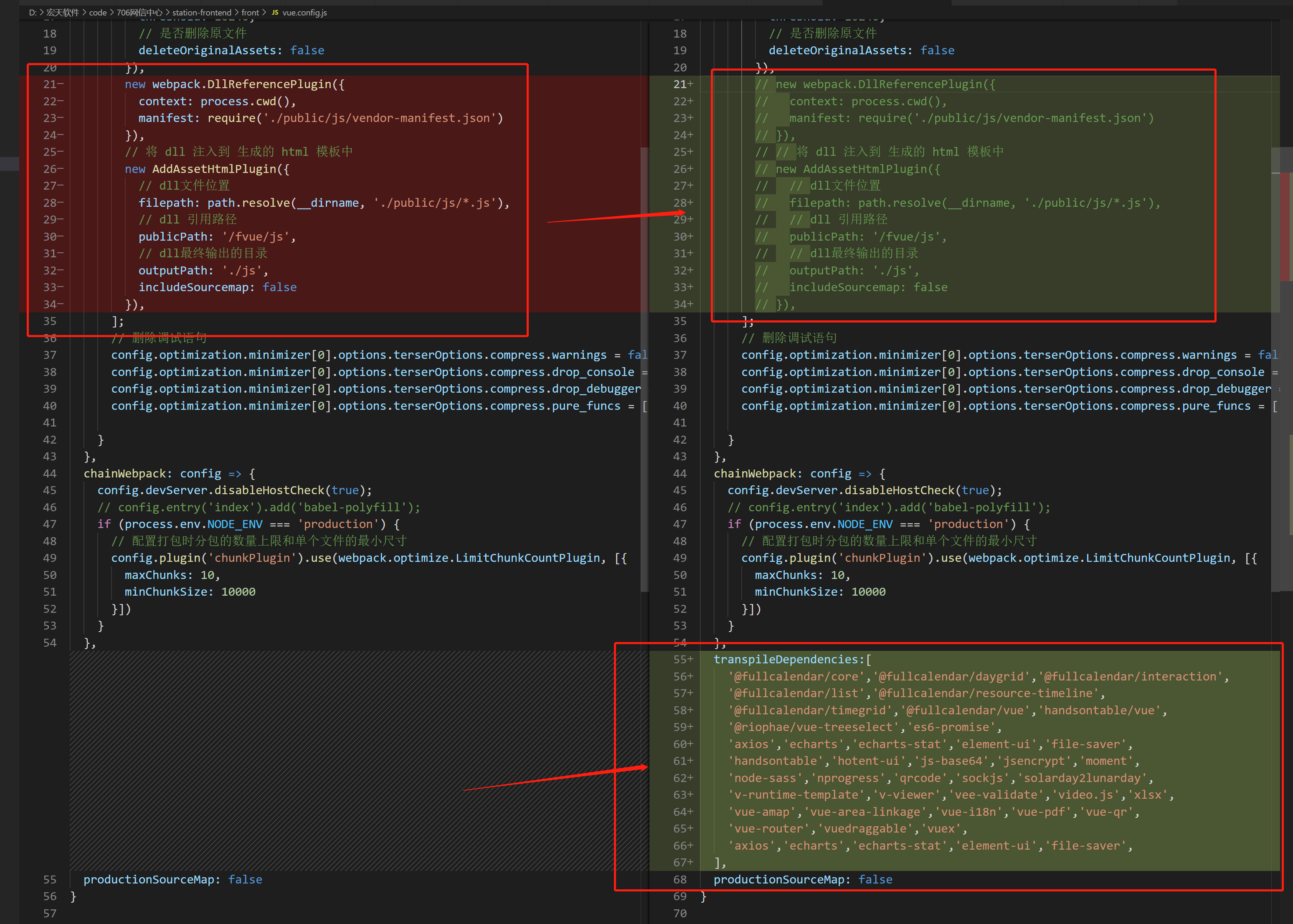
Task: Click the D: drive breadcrumb root
Action: 33,13
